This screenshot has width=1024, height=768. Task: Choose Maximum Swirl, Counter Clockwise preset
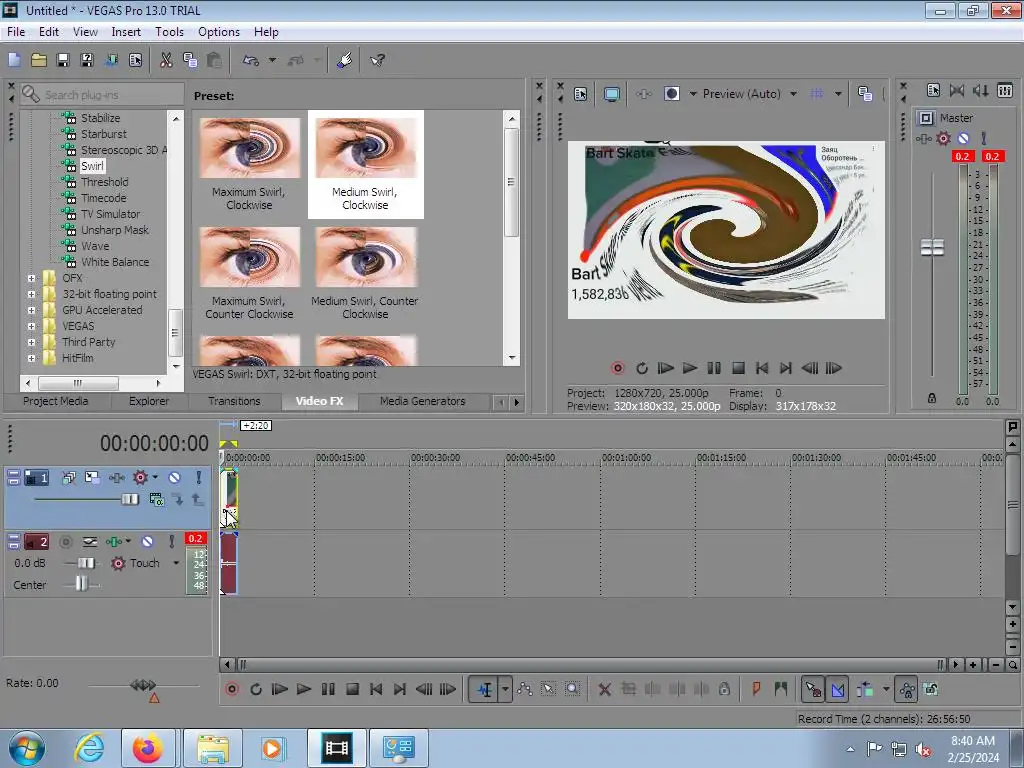tap(249, 258)
